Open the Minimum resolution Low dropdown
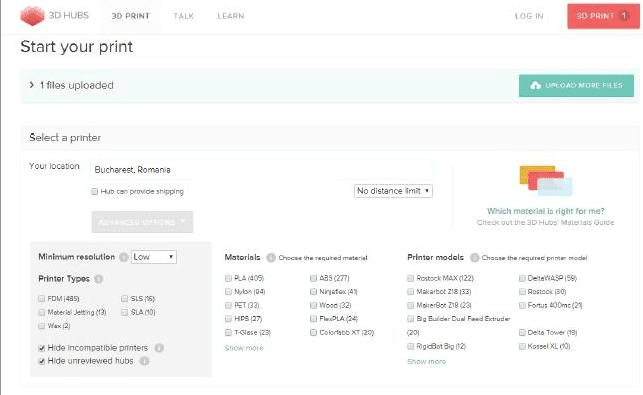 pyautogui.click(x=154, y=257)
